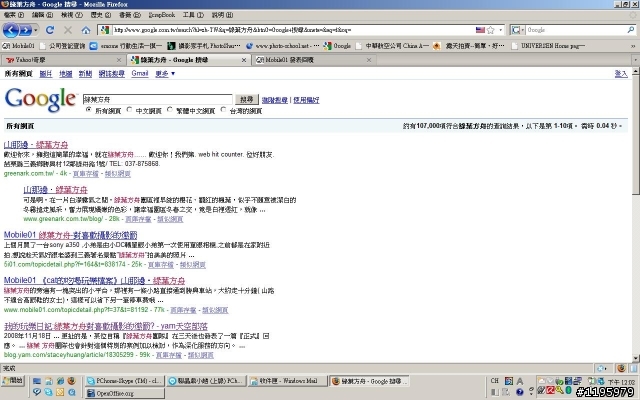Open the Mobile01 bookmark in bookmarks toolbar
Image resolution: width=640 pixels, height=400 pixels.
(x=18, y=46)
